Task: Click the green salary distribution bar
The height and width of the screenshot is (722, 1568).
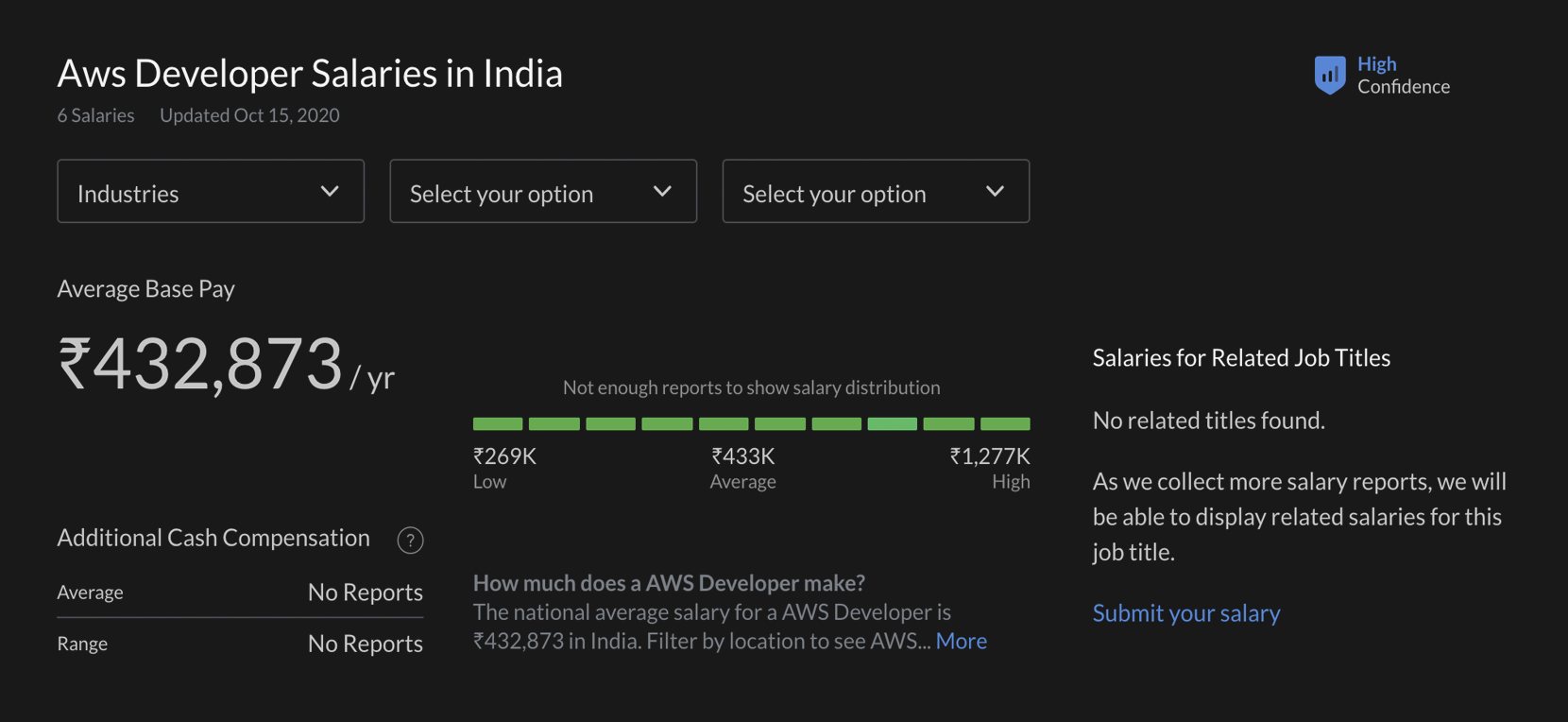Action: pos(752,424)
